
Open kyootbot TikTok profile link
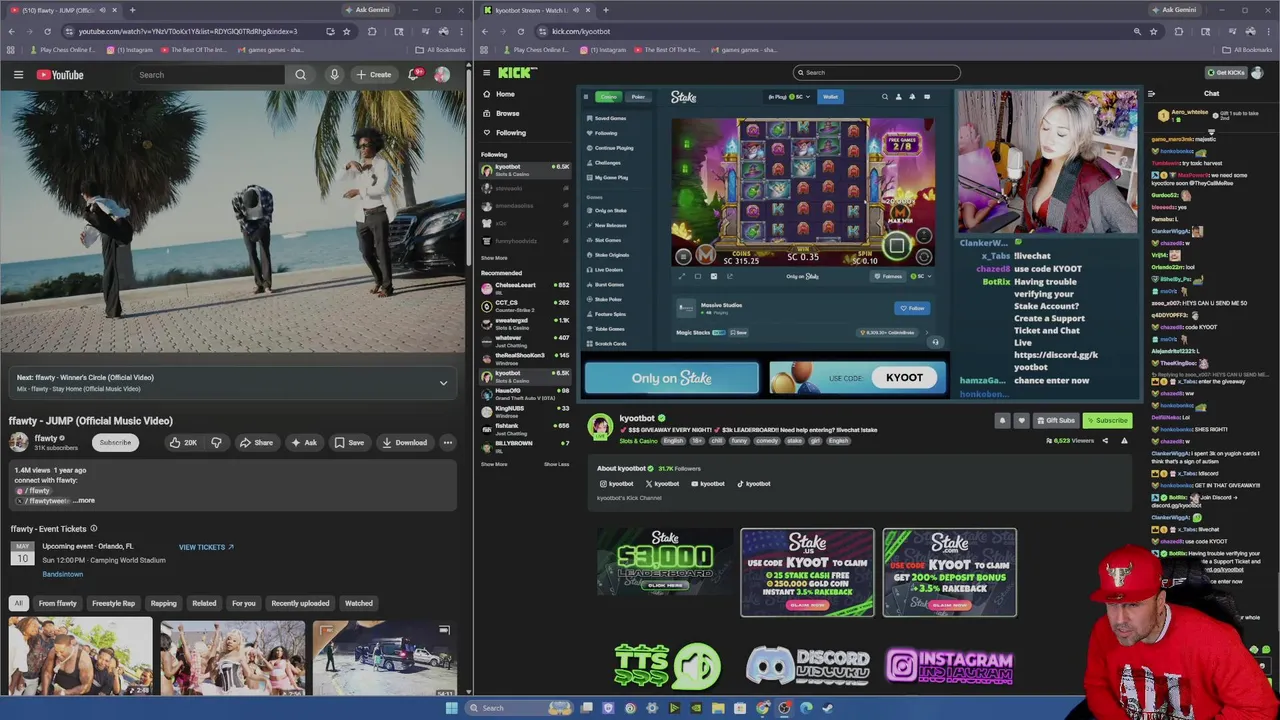(x=754, y=484)
